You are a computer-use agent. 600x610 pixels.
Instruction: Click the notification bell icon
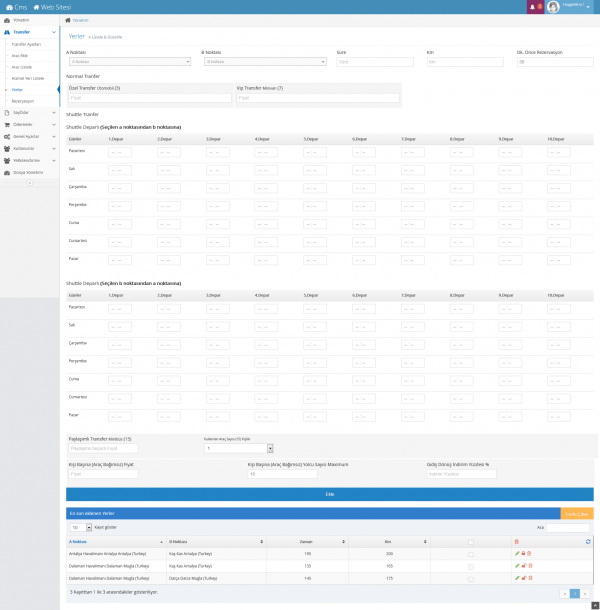click(532, 7)
